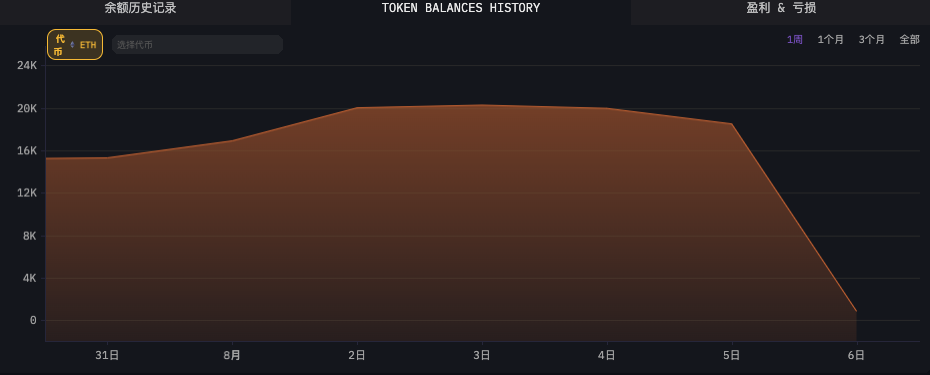Viewport: 930px width, 375px height.
Task: Open the 盈利 & 亏损 tab
Action: pos(781,8)
